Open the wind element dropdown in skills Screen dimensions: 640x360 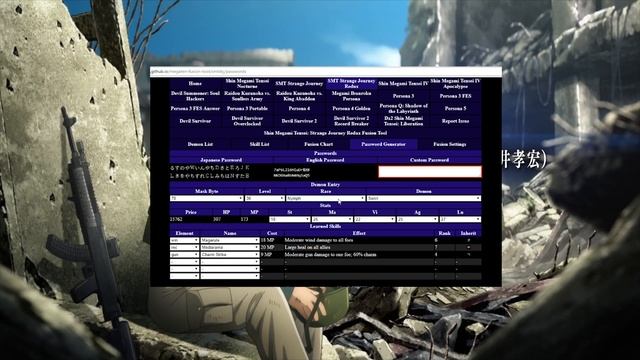184,240
